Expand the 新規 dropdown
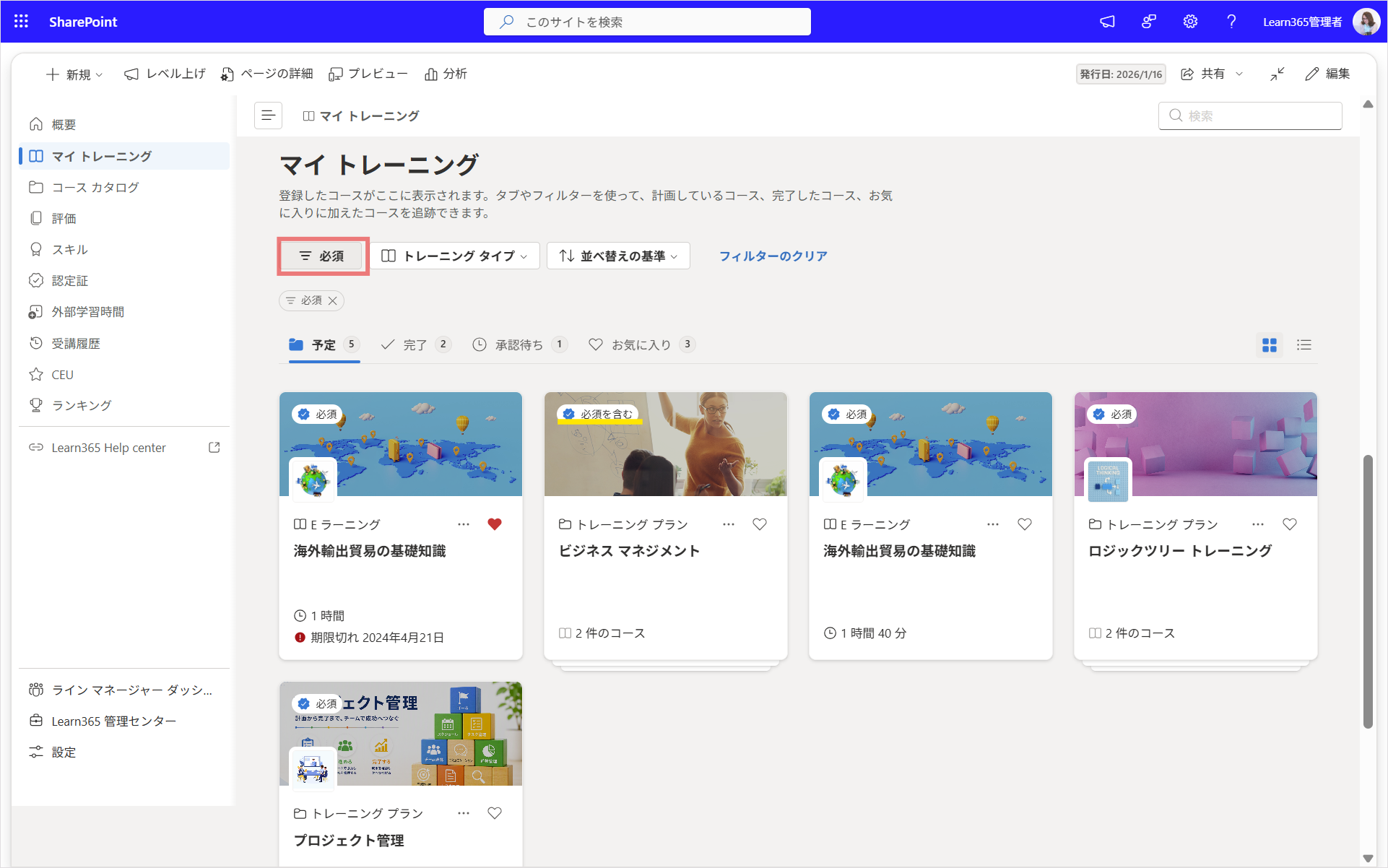1388x868 pixels. pos(74,74)
